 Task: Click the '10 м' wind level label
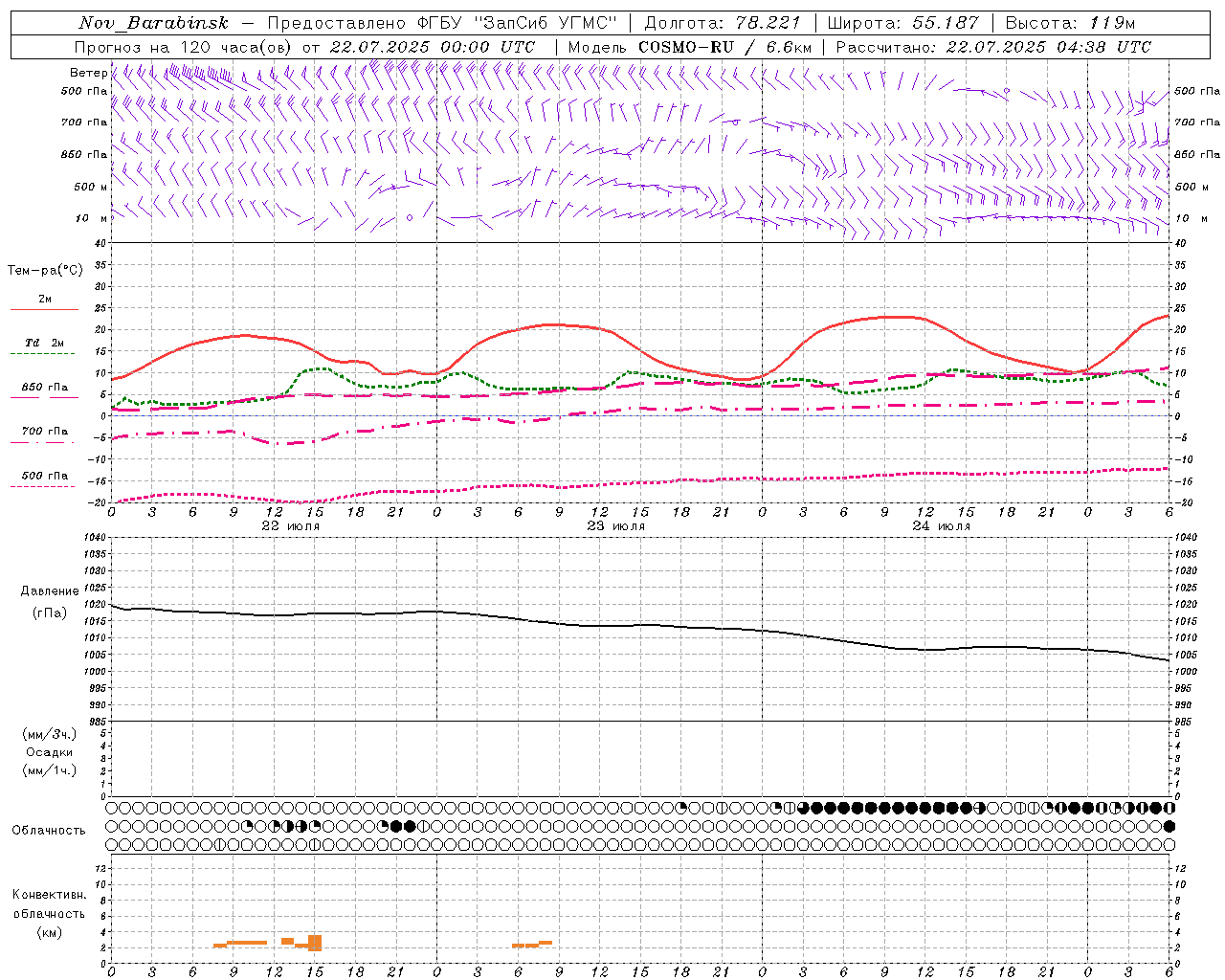[91, 218]
